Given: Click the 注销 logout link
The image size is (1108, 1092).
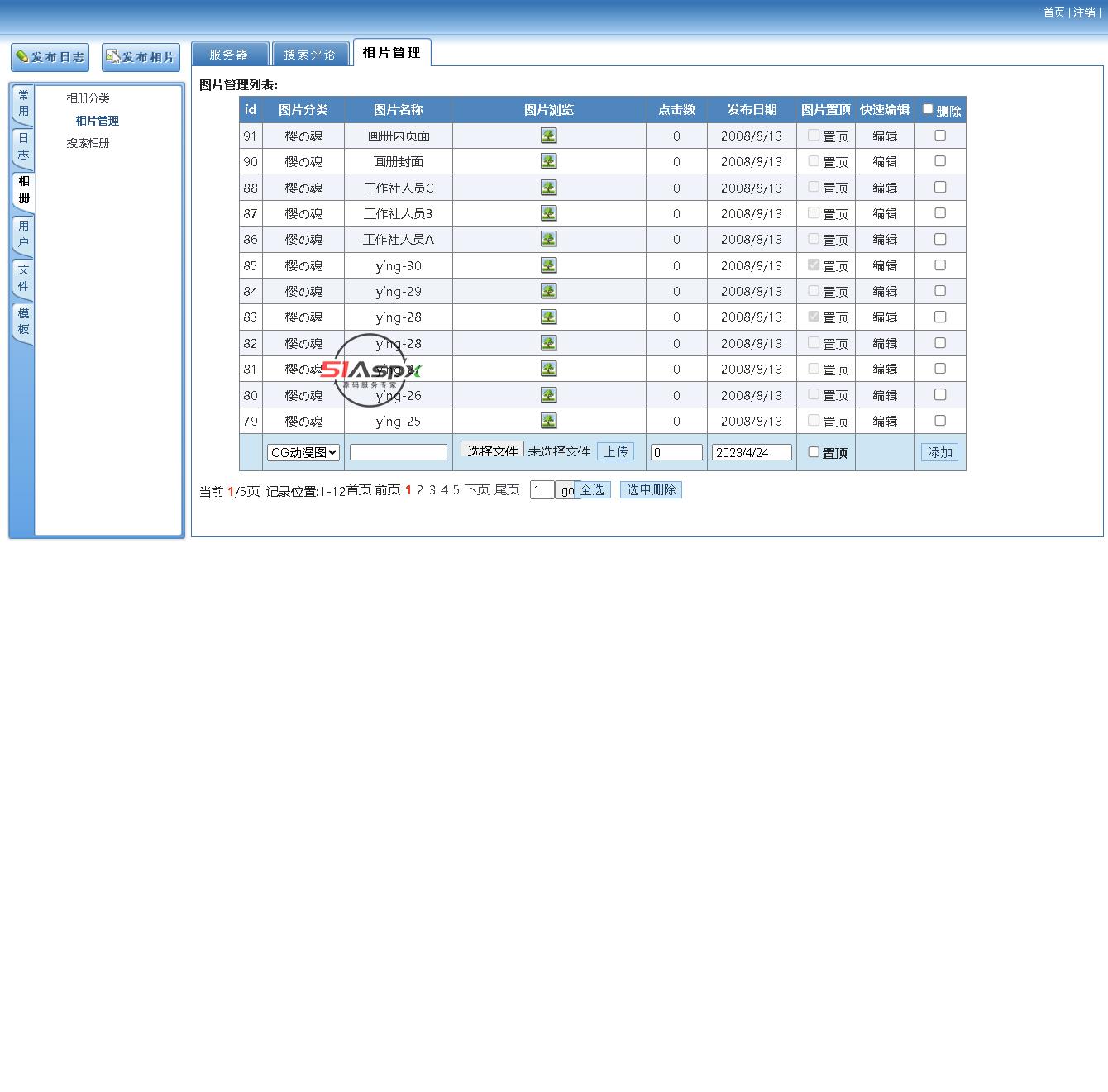Looking at the screenshot, I should [x=1084, y=12].
